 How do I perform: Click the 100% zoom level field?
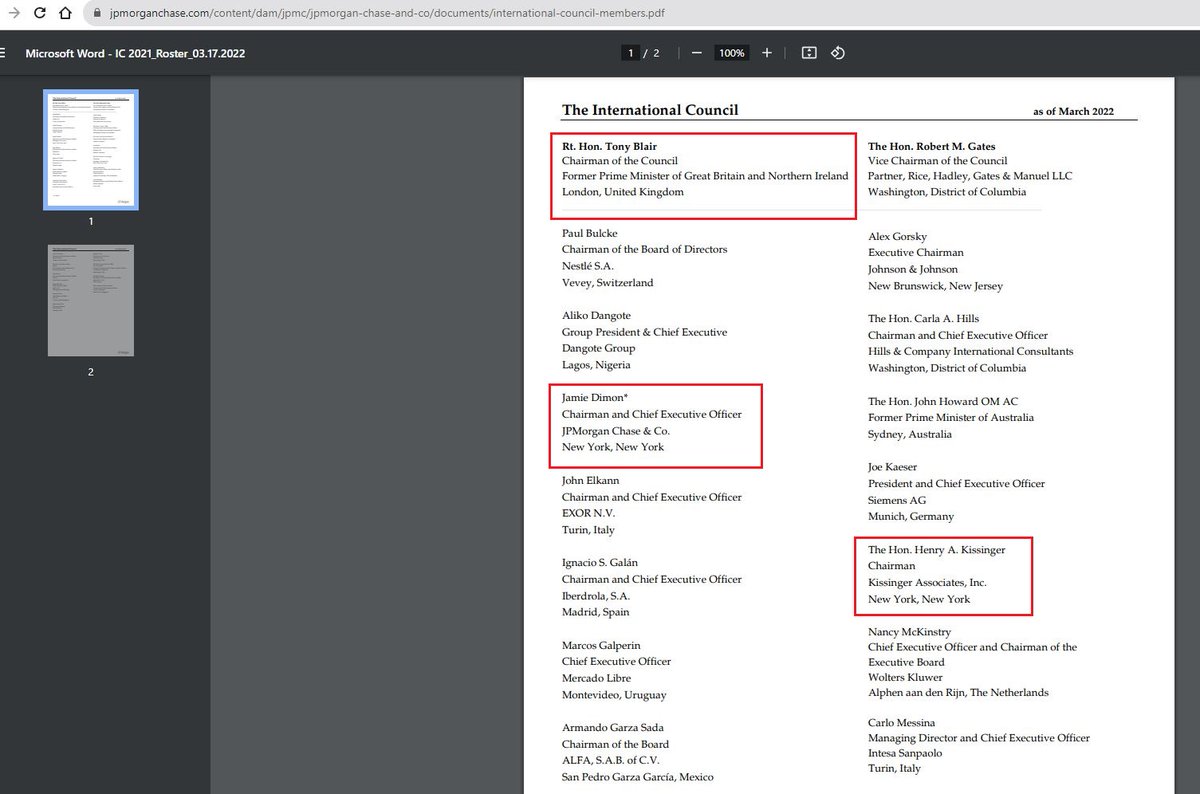pos(731,53)
